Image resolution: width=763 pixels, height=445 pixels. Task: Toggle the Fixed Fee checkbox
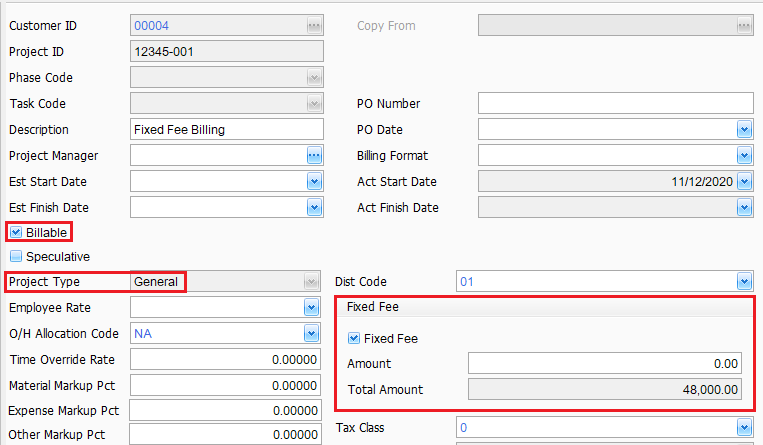(x=354, y=338)
